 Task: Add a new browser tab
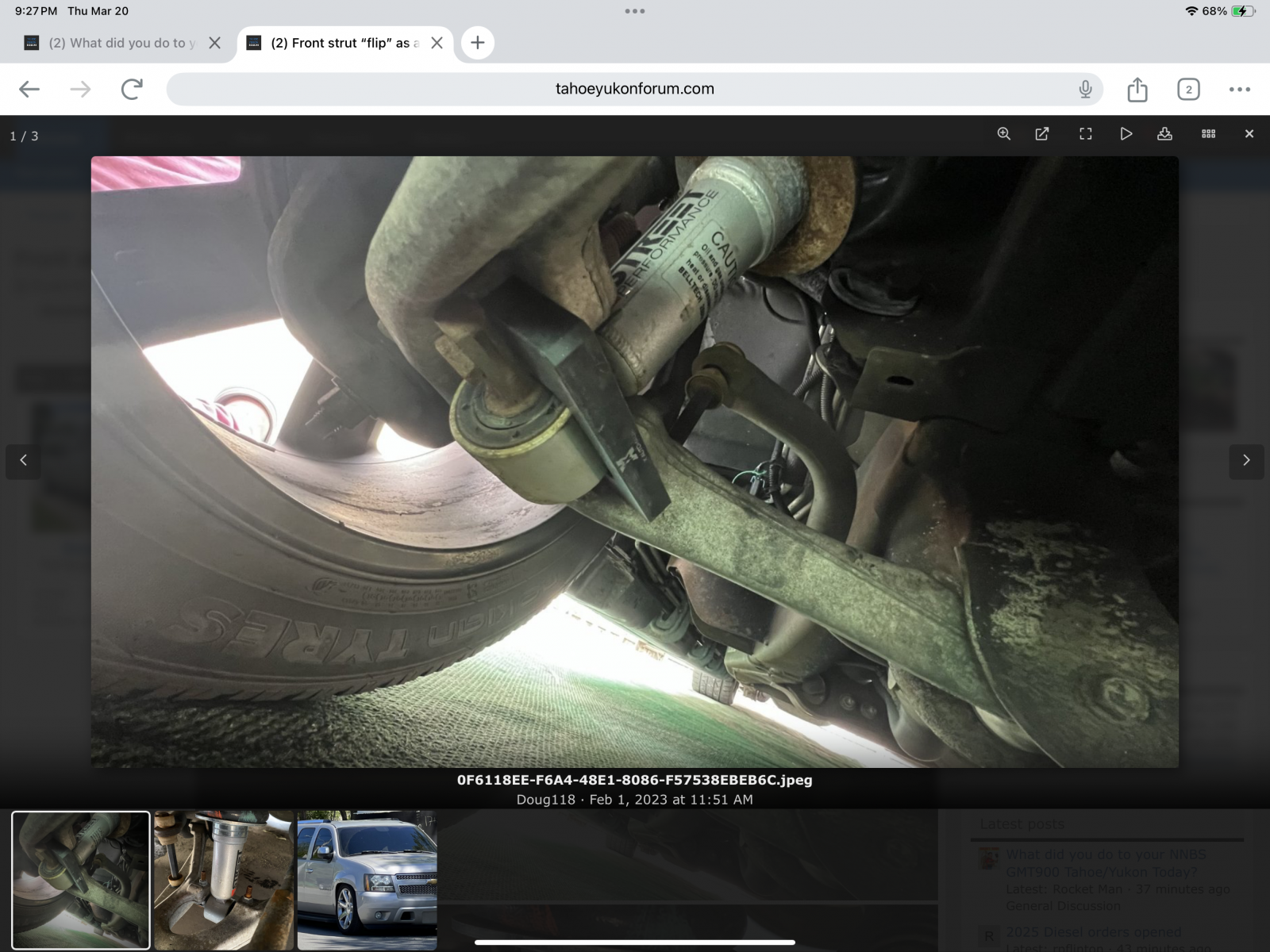[x=477, y=43]
